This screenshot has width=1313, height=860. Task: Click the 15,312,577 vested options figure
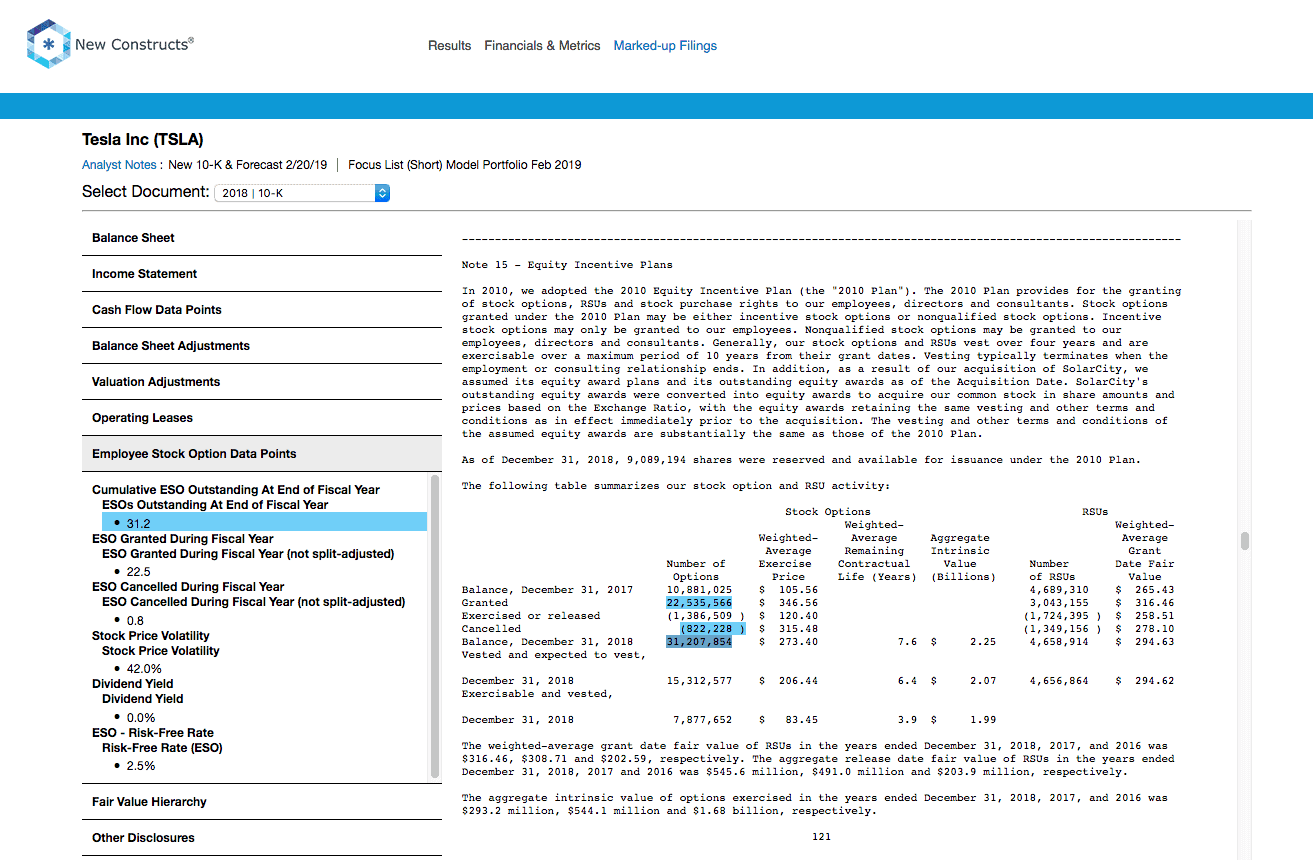click(x=699, y=681)
